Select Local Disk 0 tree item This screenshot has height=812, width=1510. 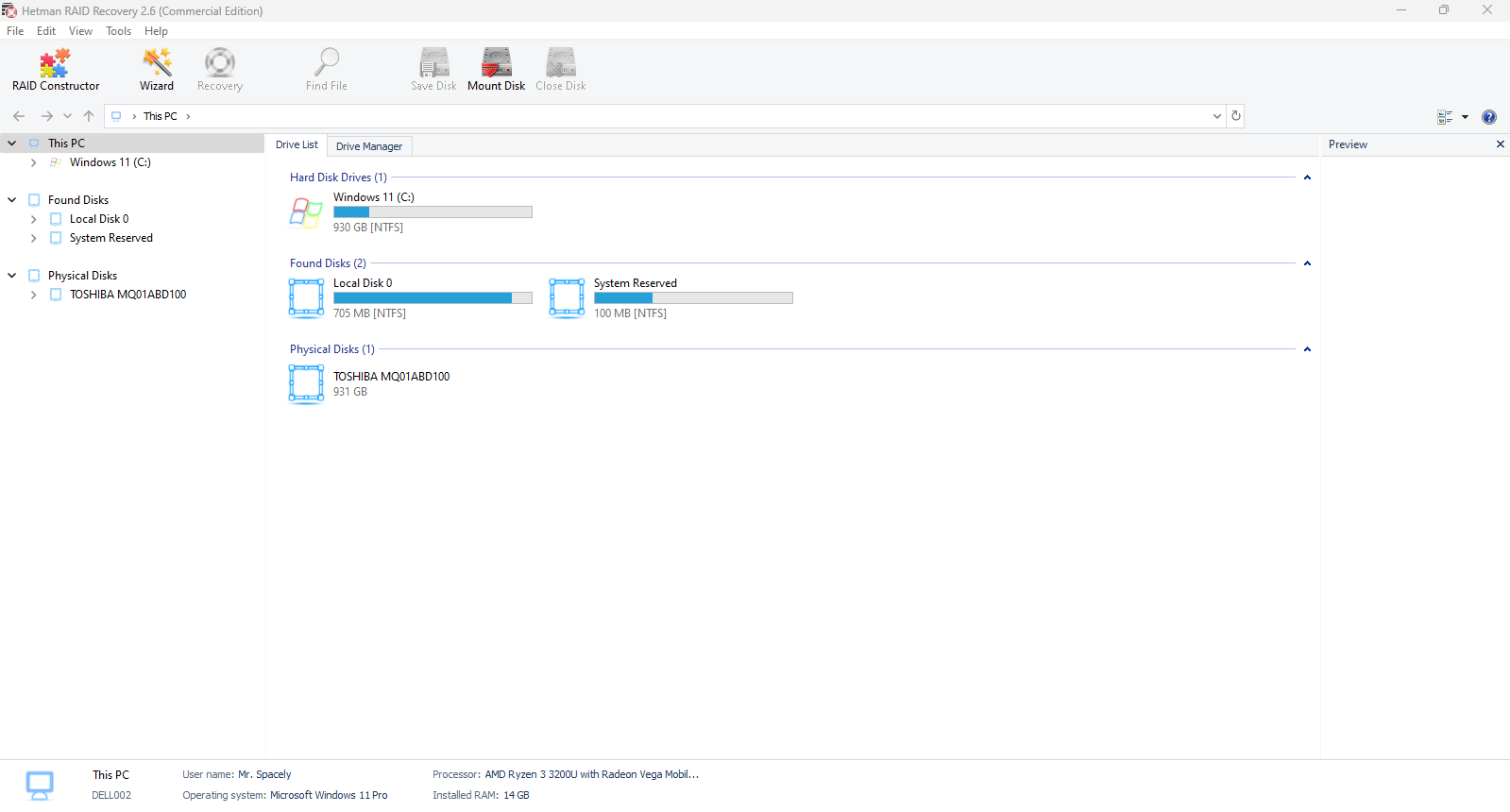pos(99,219)
